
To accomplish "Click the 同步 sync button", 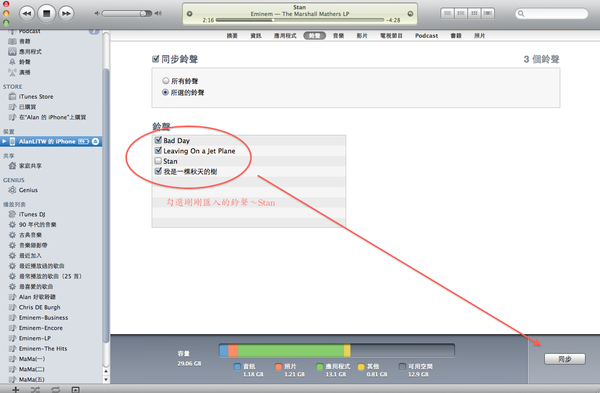I will point(564,359).
